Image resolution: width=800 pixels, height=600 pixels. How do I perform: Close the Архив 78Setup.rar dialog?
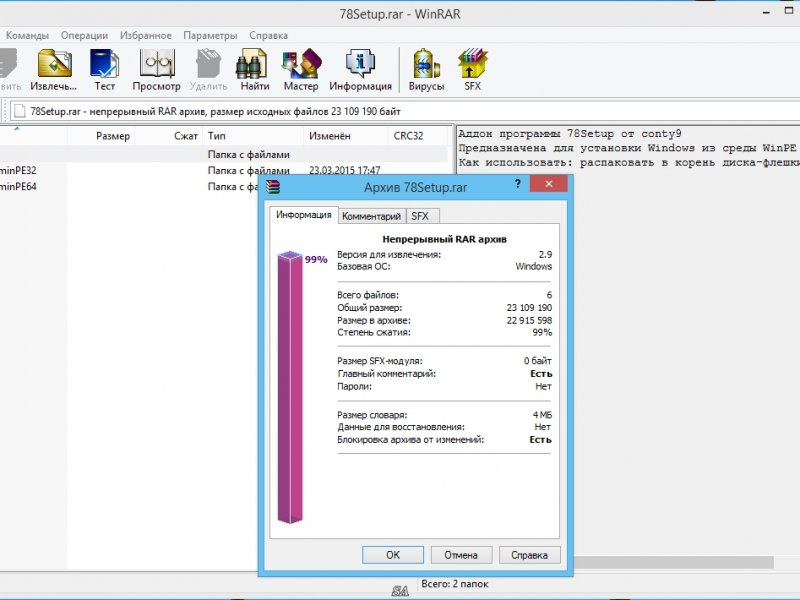coord(548,184)
